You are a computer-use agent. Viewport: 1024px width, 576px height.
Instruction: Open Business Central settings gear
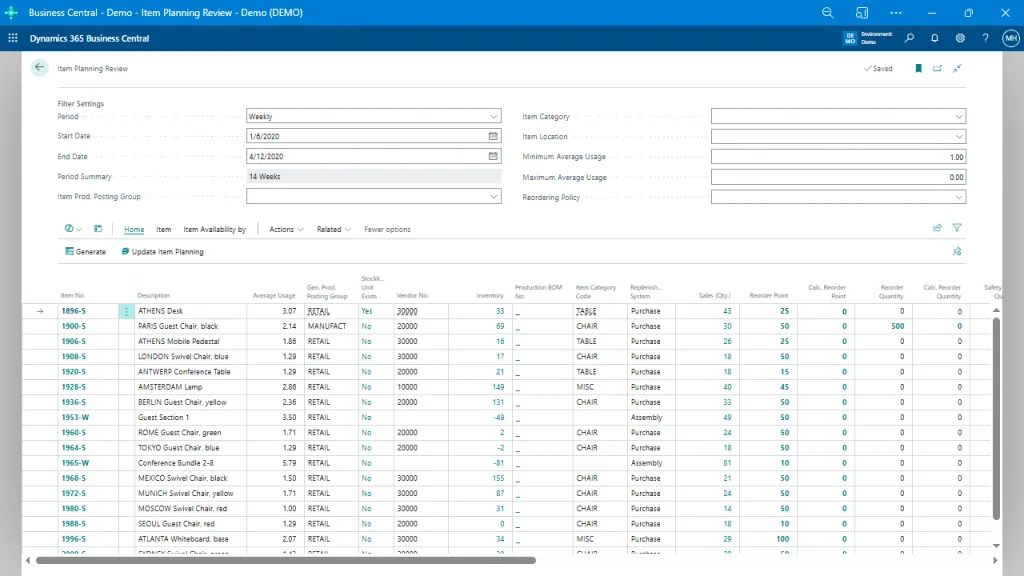(x=958, y=37)
